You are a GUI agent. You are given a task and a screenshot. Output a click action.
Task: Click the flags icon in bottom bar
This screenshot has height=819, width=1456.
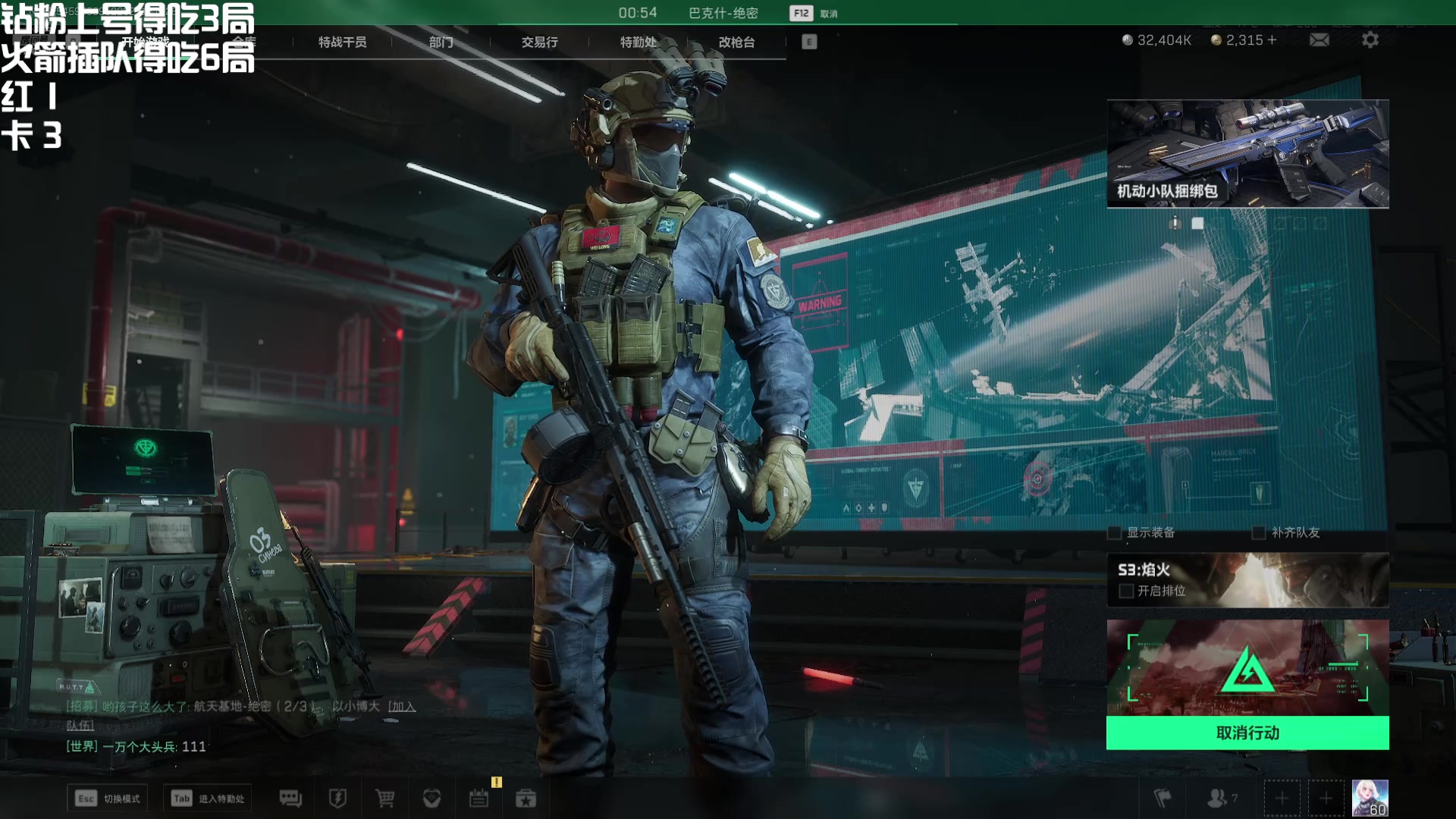click(x=1162, y=798)
